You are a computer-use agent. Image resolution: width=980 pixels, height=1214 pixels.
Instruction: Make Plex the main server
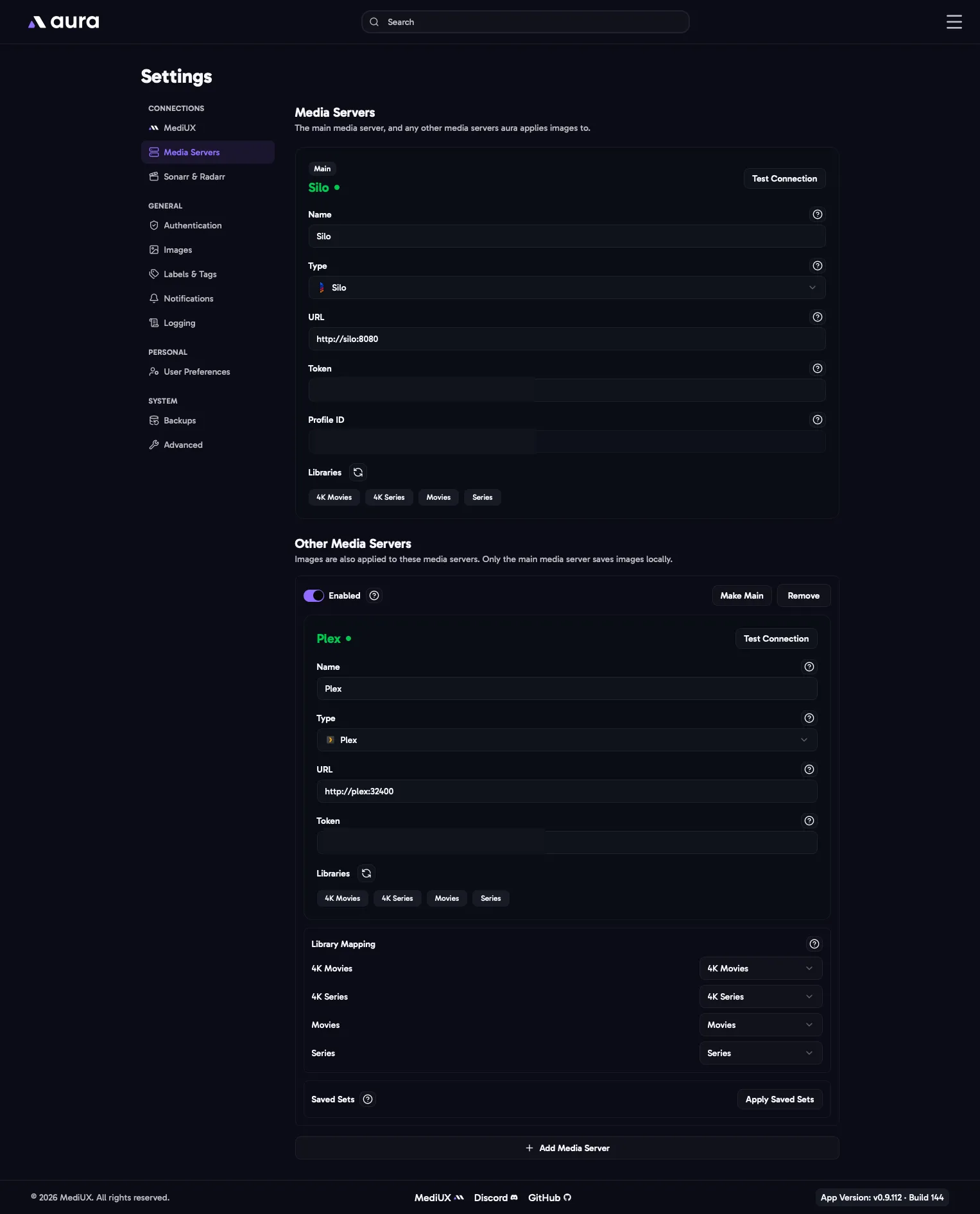point(742,595)
